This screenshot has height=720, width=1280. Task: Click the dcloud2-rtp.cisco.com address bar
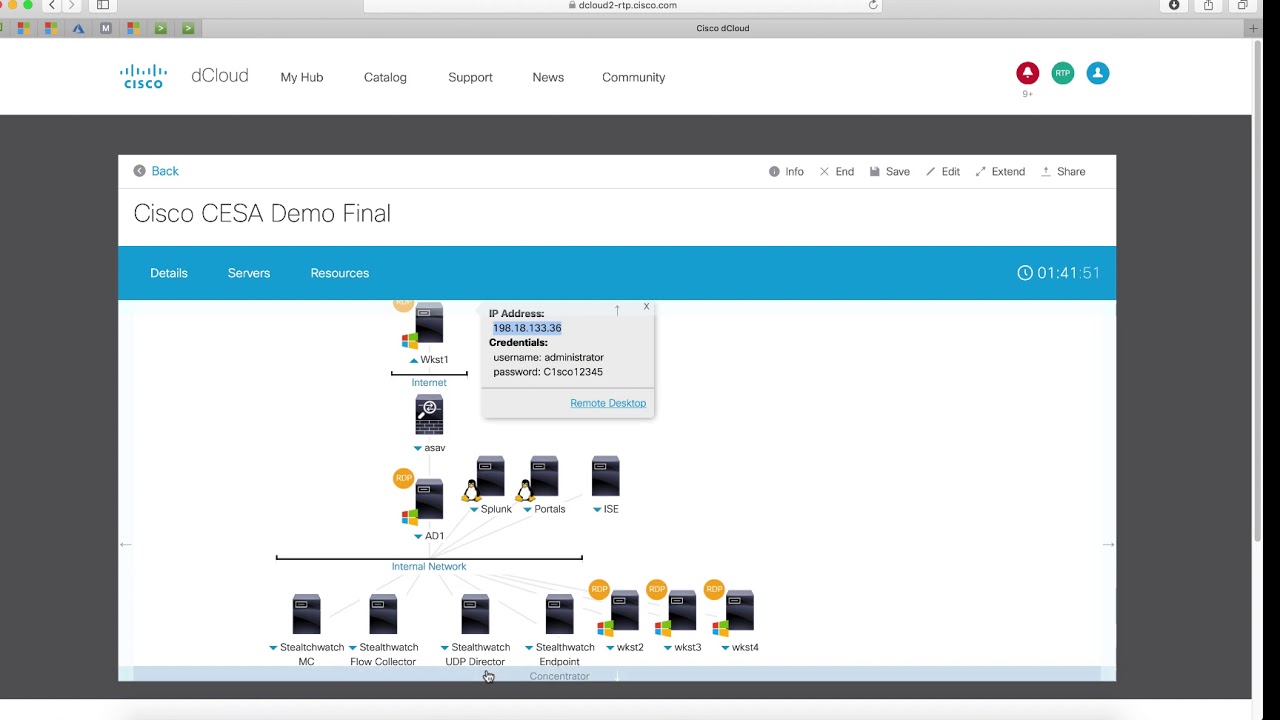[622, 5]
